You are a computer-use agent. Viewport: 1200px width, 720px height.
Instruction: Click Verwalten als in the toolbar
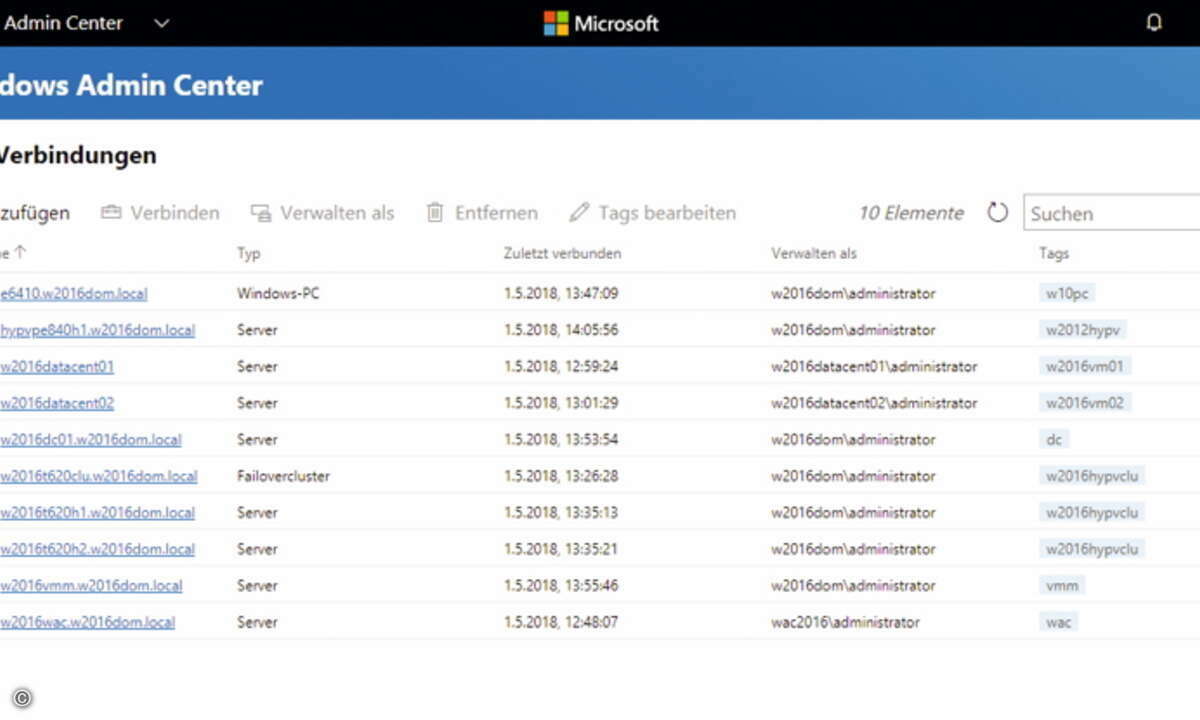pos(322,213)
